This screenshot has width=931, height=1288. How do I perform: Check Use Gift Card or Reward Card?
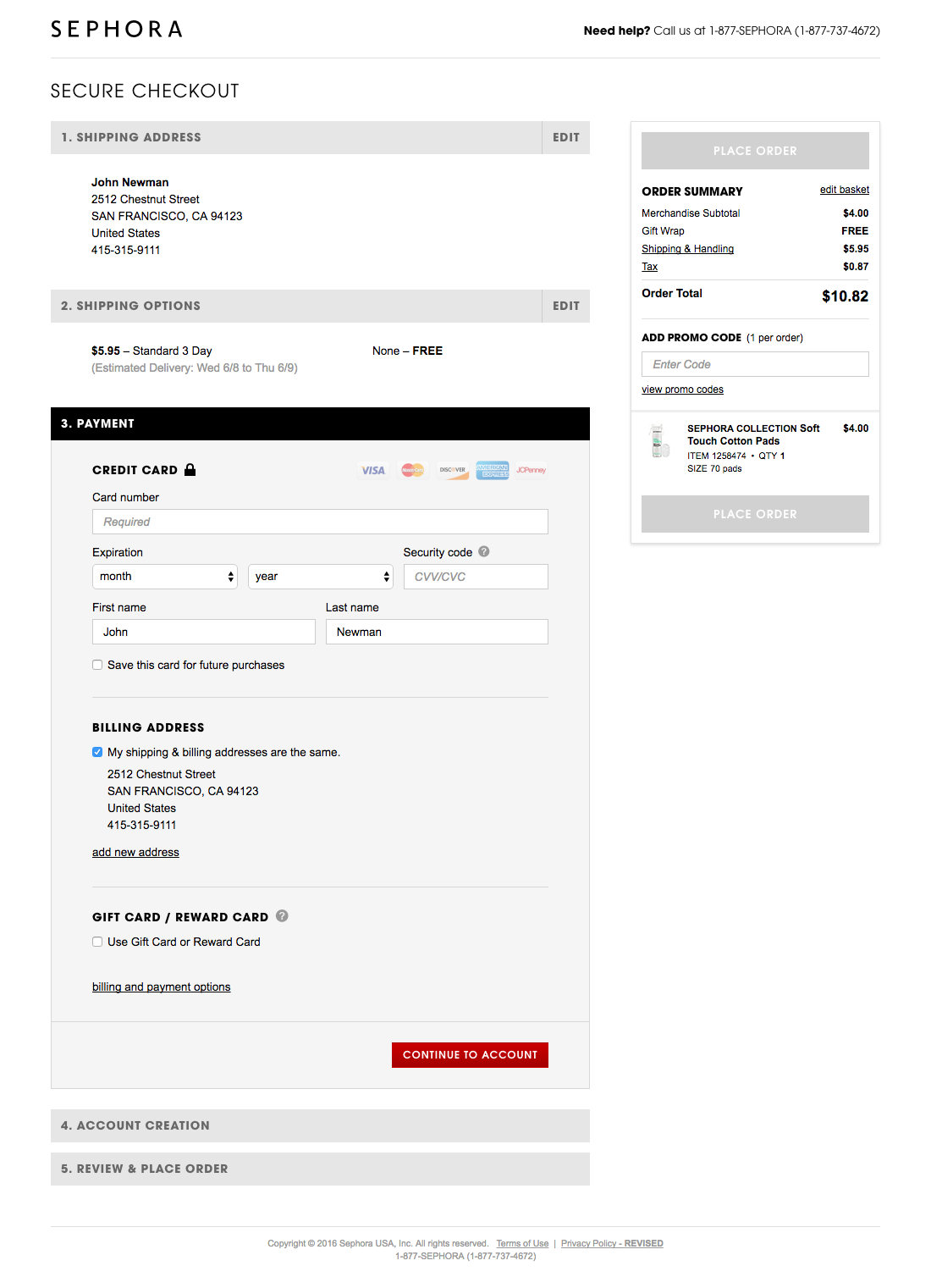(97, 942)
